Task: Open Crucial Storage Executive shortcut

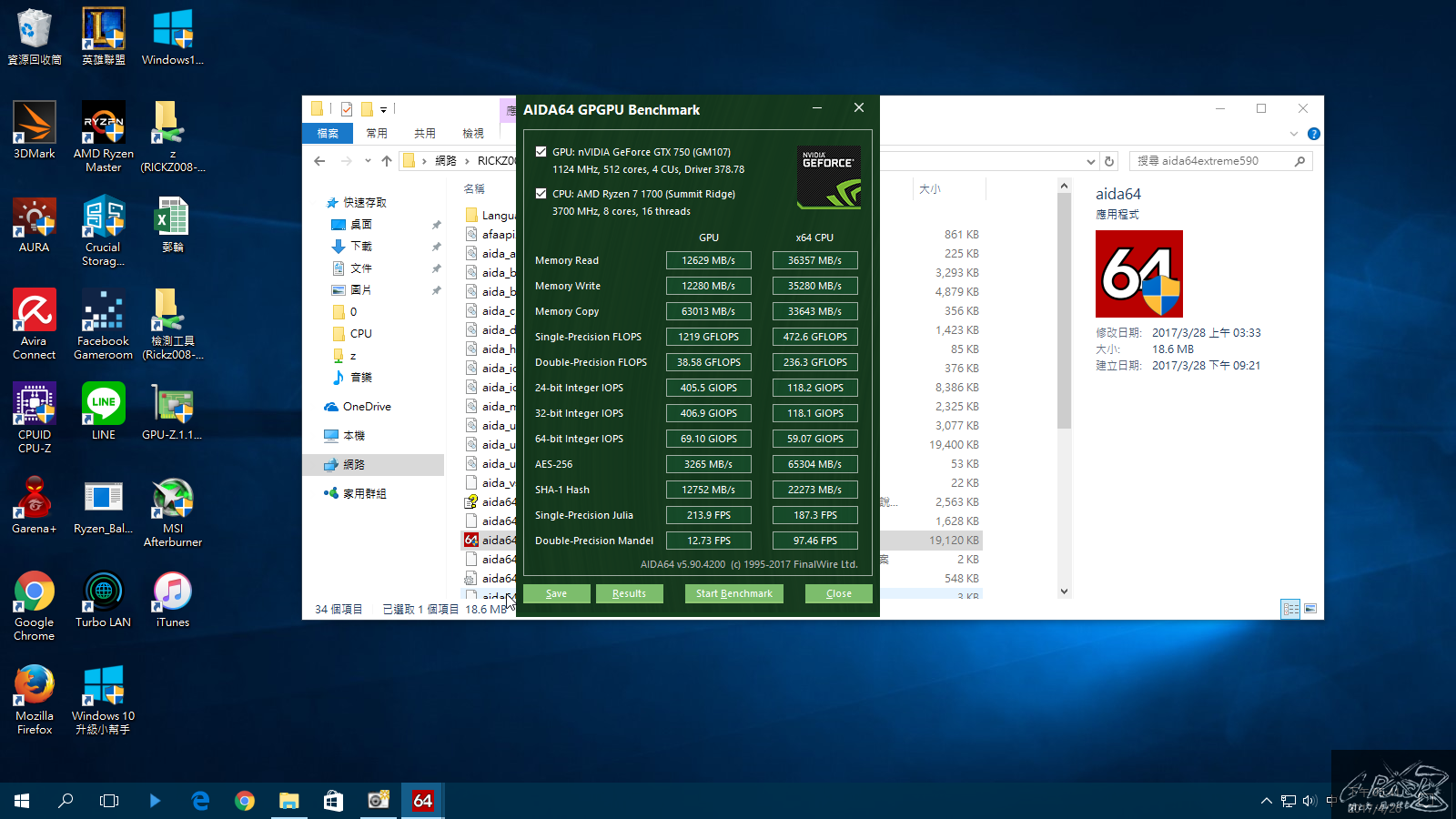Action: [x=104, y=231]
